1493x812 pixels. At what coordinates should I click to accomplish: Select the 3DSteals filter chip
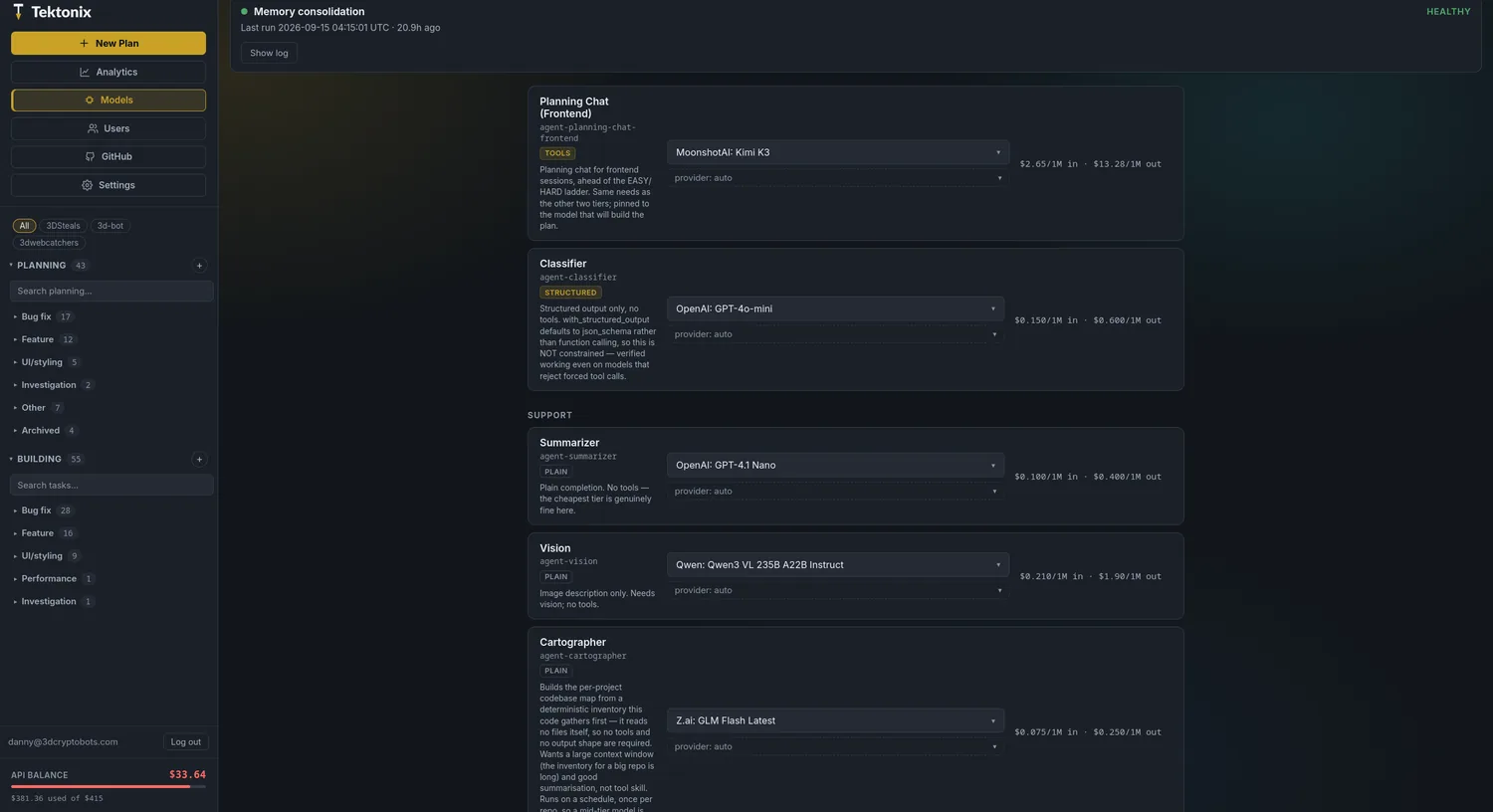point(63,226)
